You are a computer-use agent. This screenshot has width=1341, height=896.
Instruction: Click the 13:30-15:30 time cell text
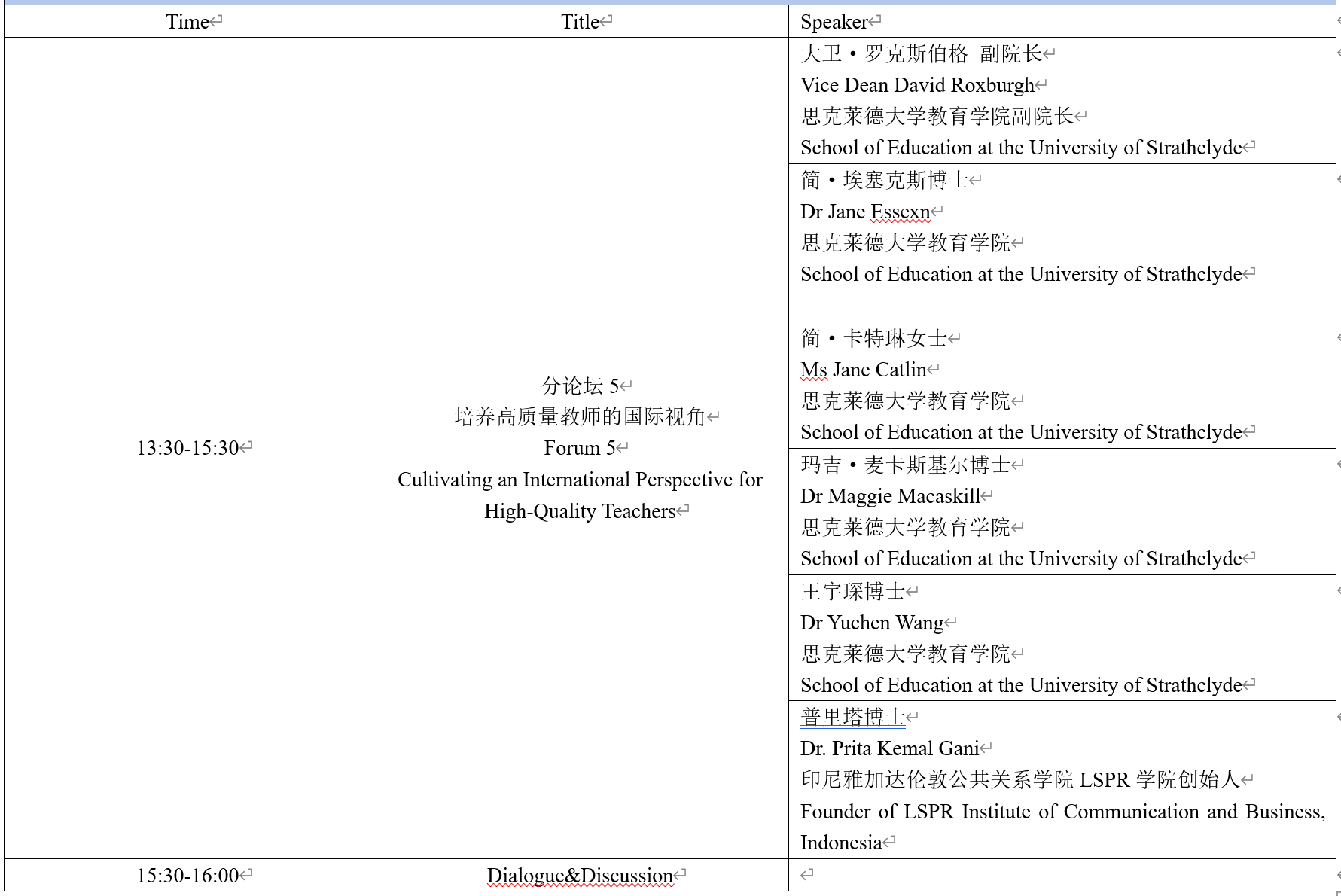187,448
